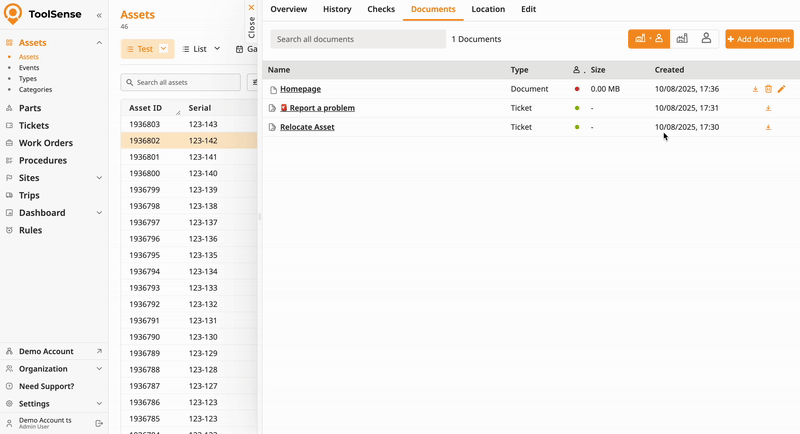
Task: Switch to the Edit tab
Action: [529, 9]
